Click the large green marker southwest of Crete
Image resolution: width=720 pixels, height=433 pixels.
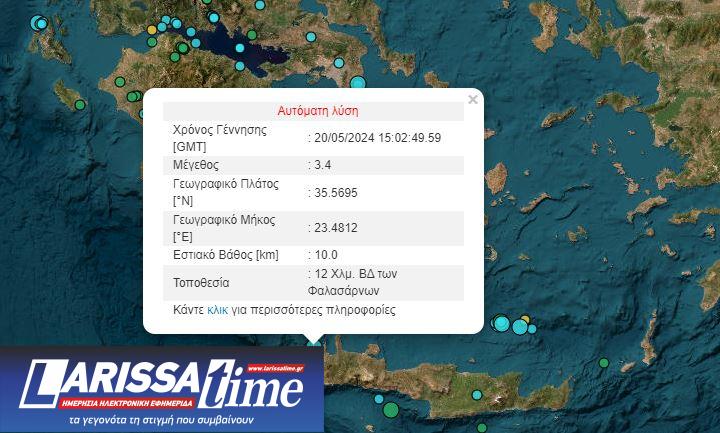click(x=390, y=409)
